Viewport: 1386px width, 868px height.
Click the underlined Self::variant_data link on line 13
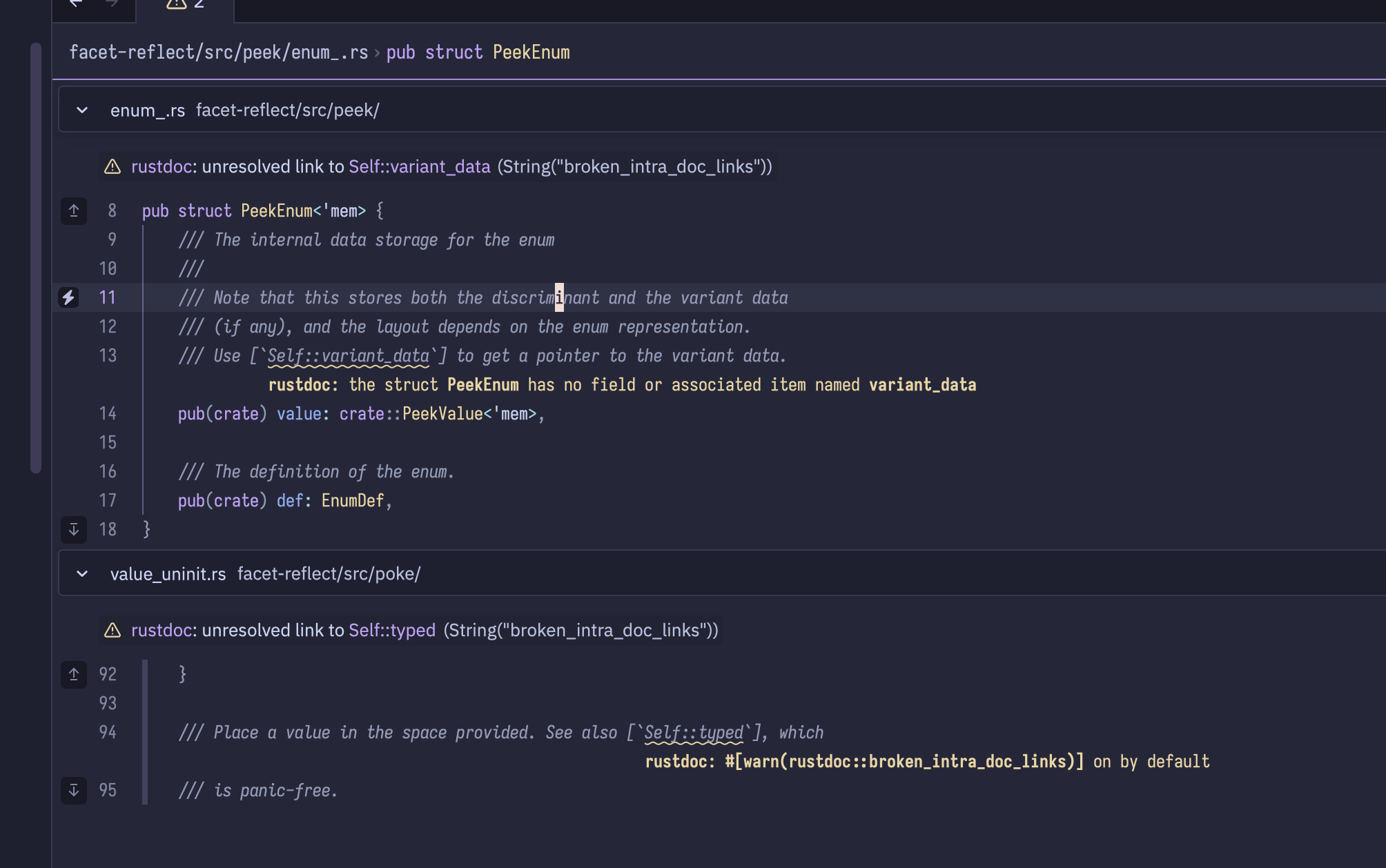[349, 356]
